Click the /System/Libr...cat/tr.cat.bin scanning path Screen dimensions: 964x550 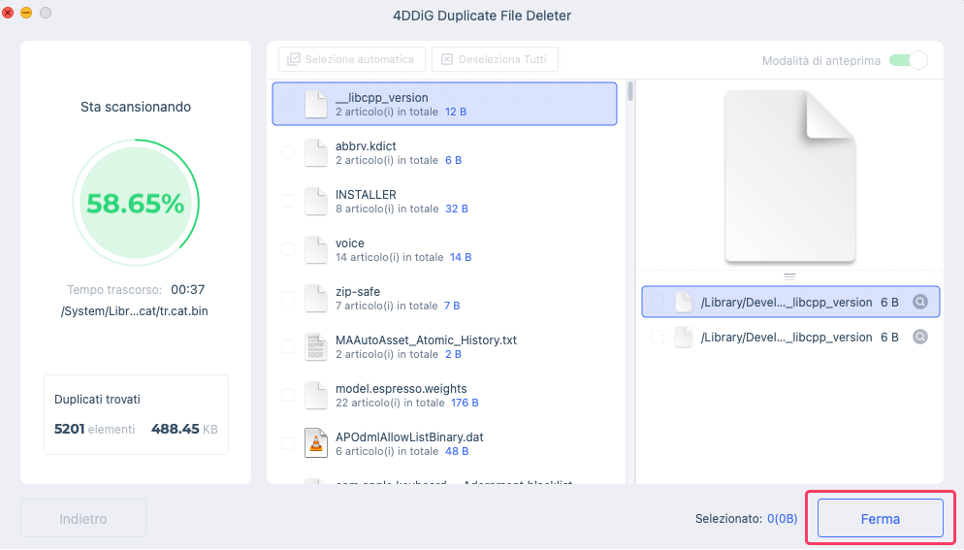coord(135,311)
